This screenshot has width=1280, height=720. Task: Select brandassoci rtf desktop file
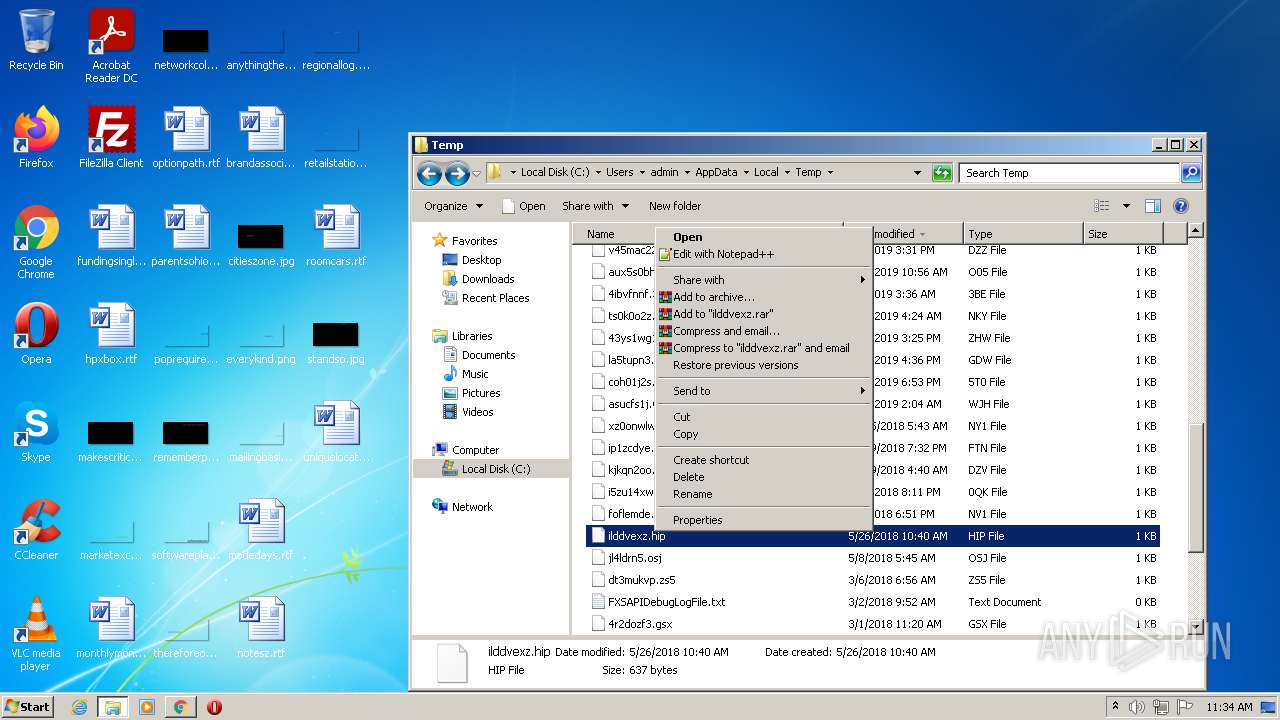pyautogui.click(x=261, y=138)
